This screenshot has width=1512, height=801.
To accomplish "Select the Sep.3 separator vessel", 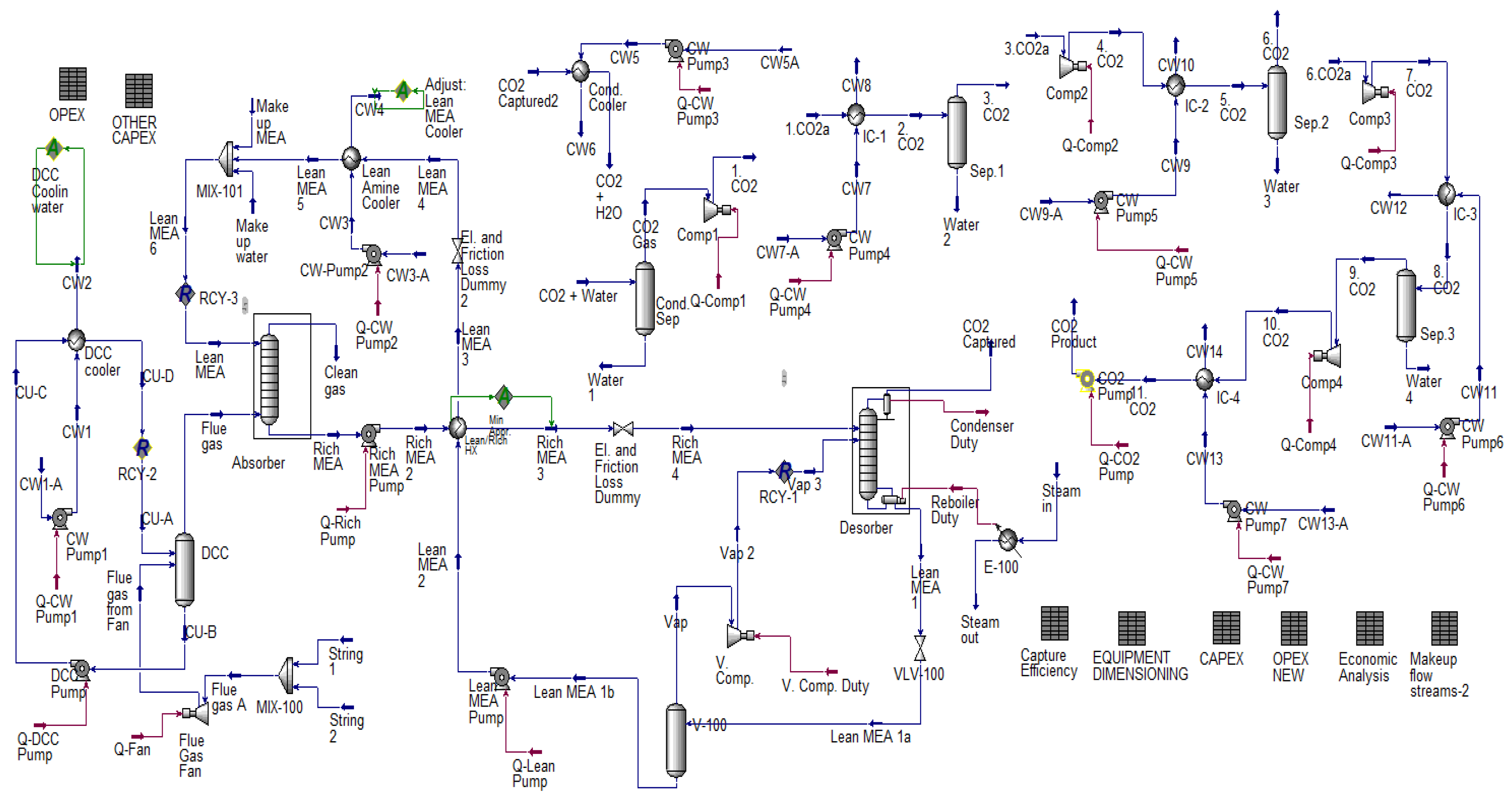I will coord(1406,305).
